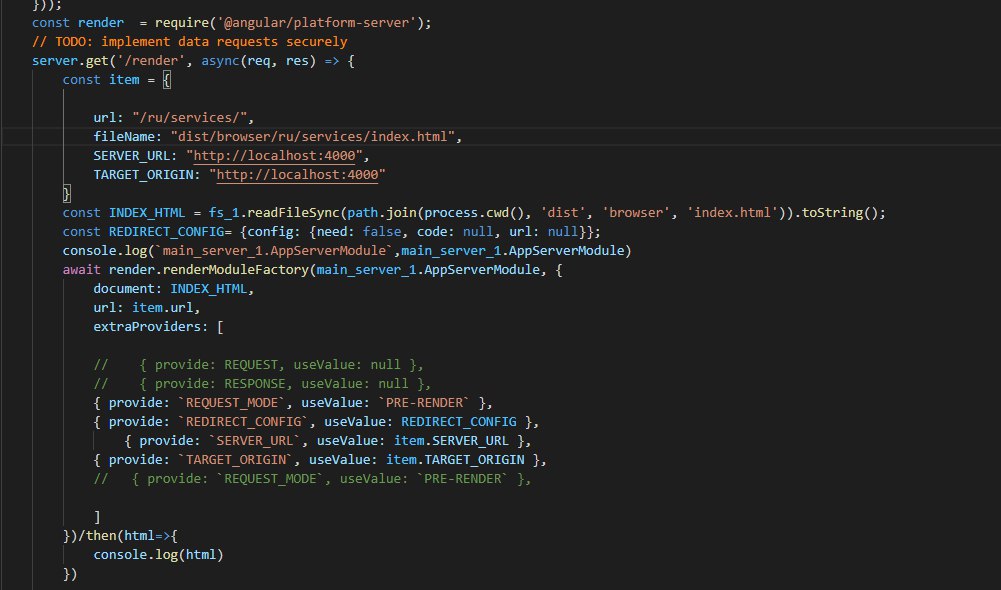
Task: Click the commented-out `REQUEST_MODE` provider line
Action: coord(312,479)
